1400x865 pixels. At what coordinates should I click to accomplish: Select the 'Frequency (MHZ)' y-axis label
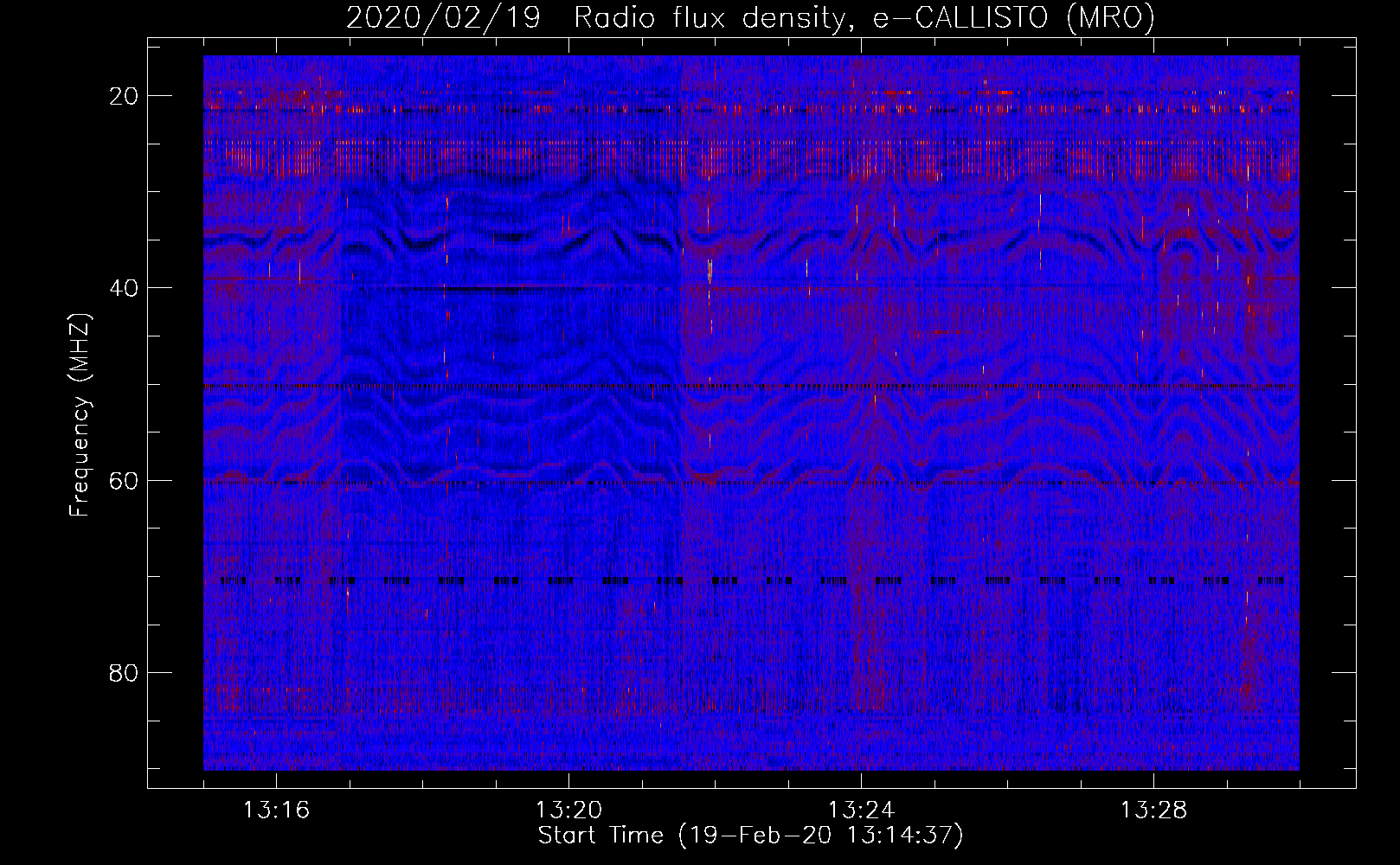[x=80, y=414]
